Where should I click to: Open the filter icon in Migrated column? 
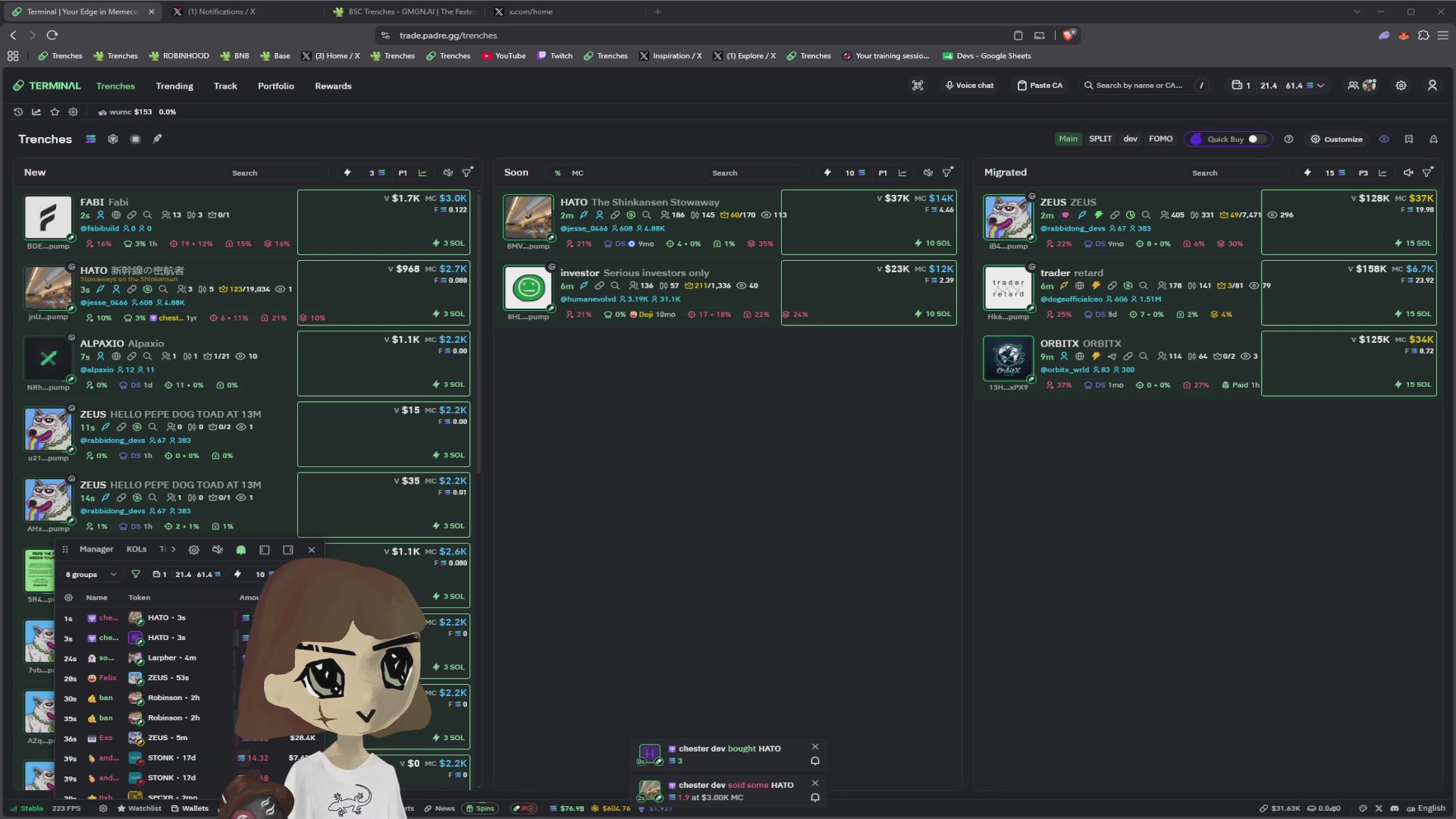1427,173
